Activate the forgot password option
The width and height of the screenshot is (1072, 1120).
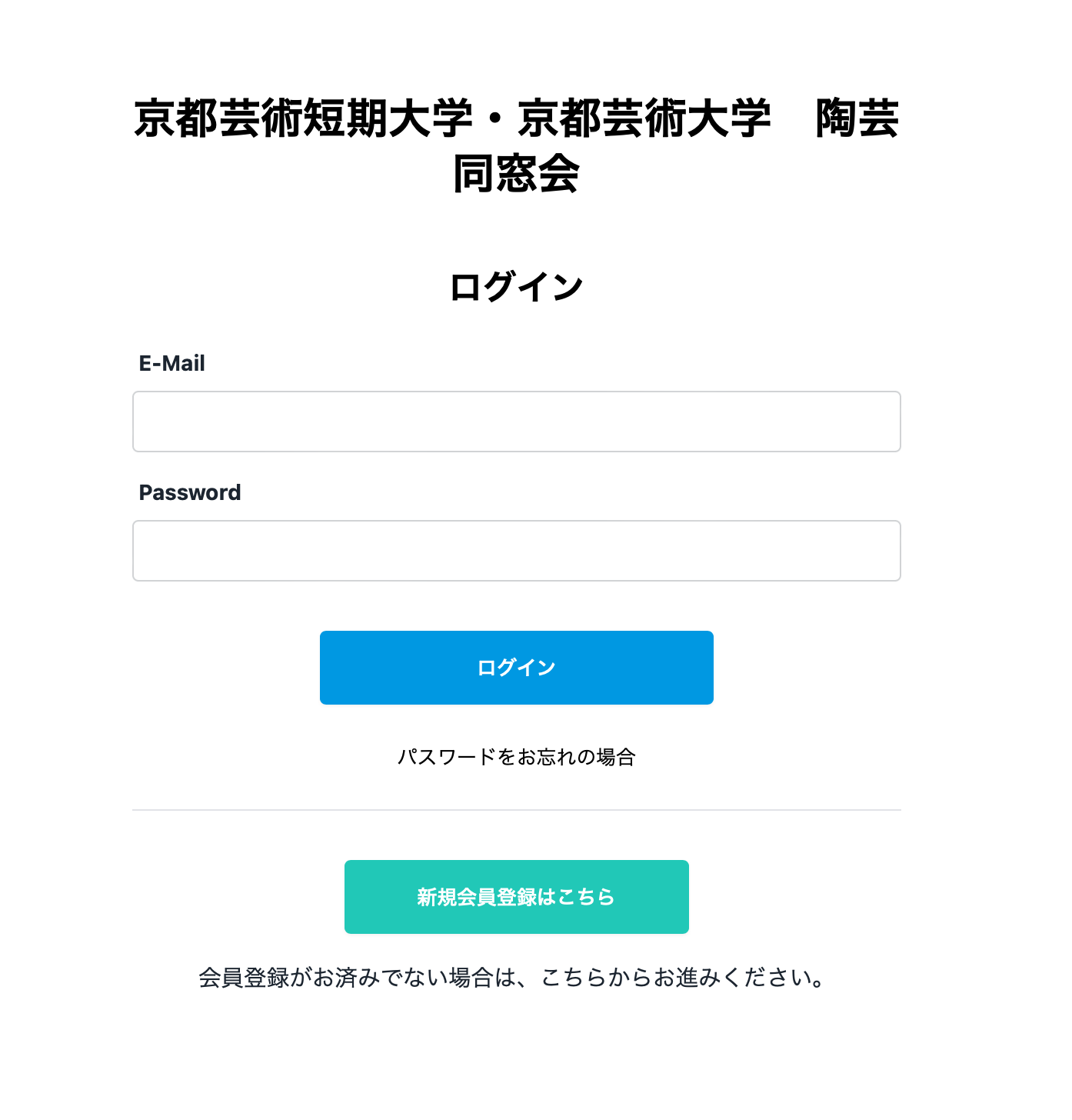[x=516, y=756]
